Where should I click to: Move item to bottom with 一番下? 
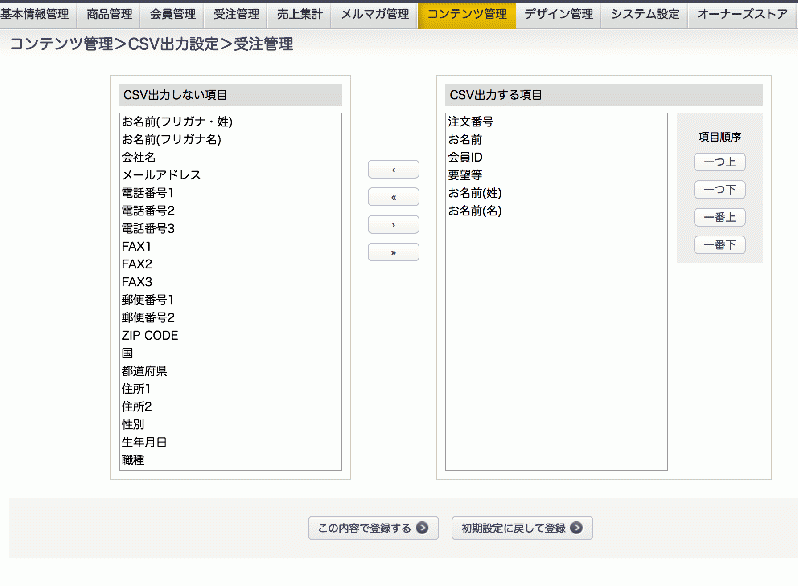[720, 245]
